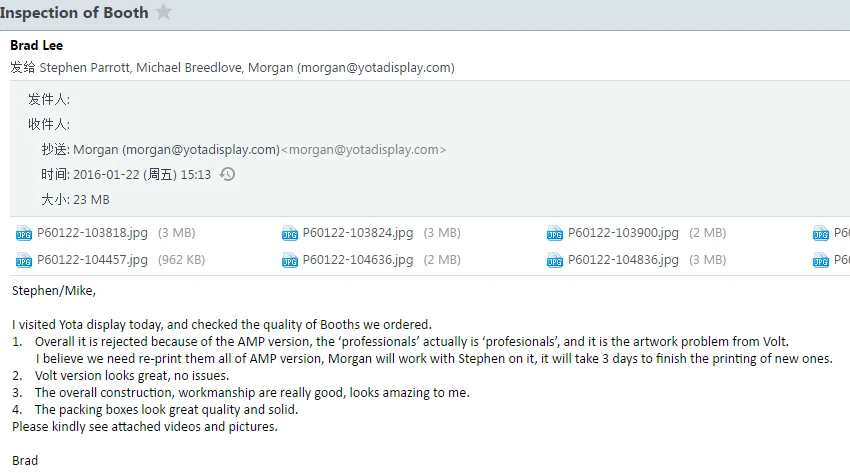Click the JPG icon for P60122-104457.jpg

click(x=24, y=261)
